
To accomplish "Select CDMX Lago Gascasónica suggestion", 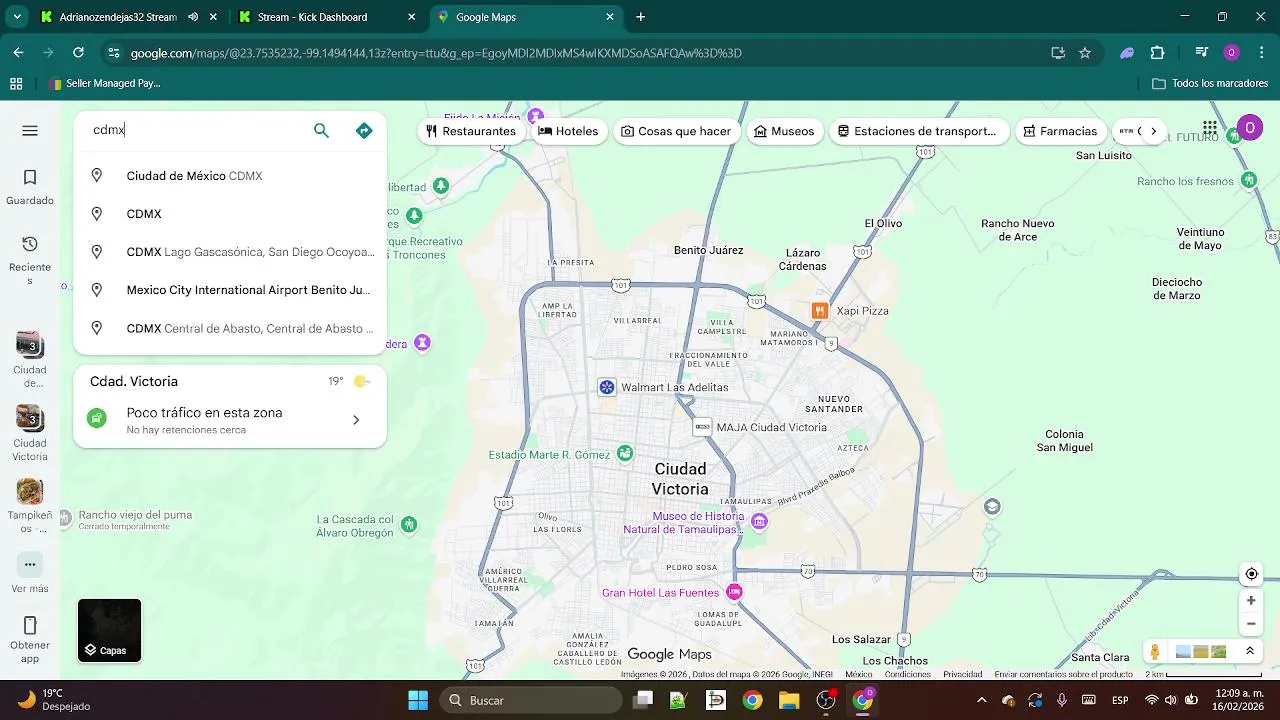I will click(230, 252).
